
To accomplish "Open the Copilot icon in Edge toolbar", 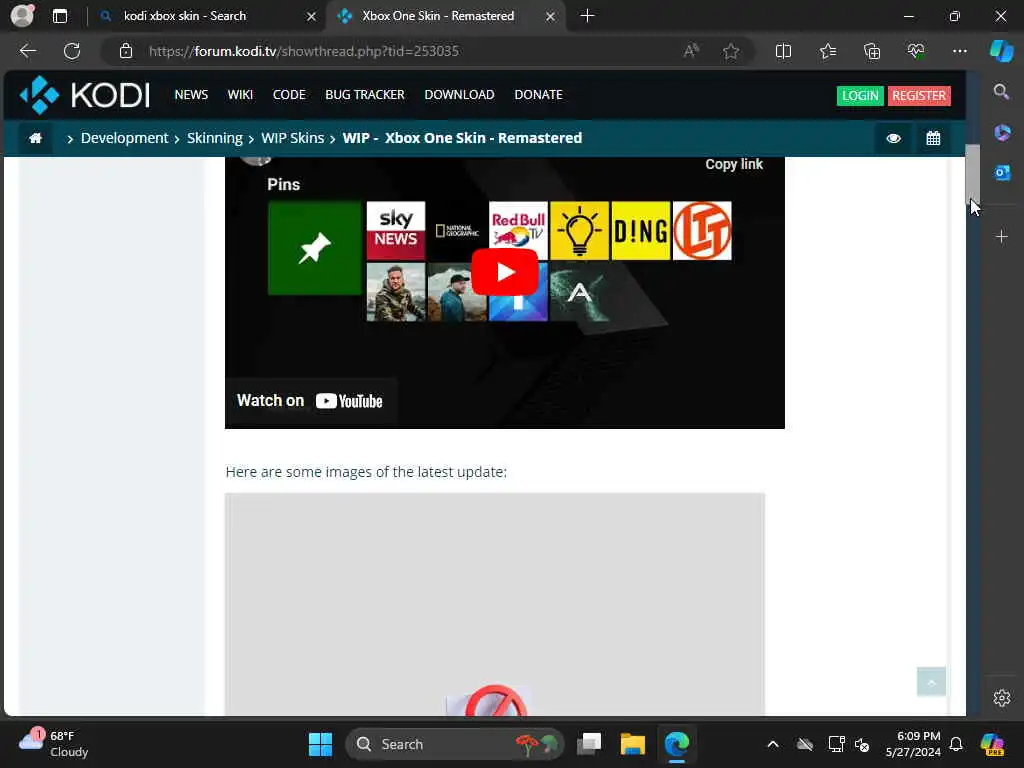I will click(1001, 51).
